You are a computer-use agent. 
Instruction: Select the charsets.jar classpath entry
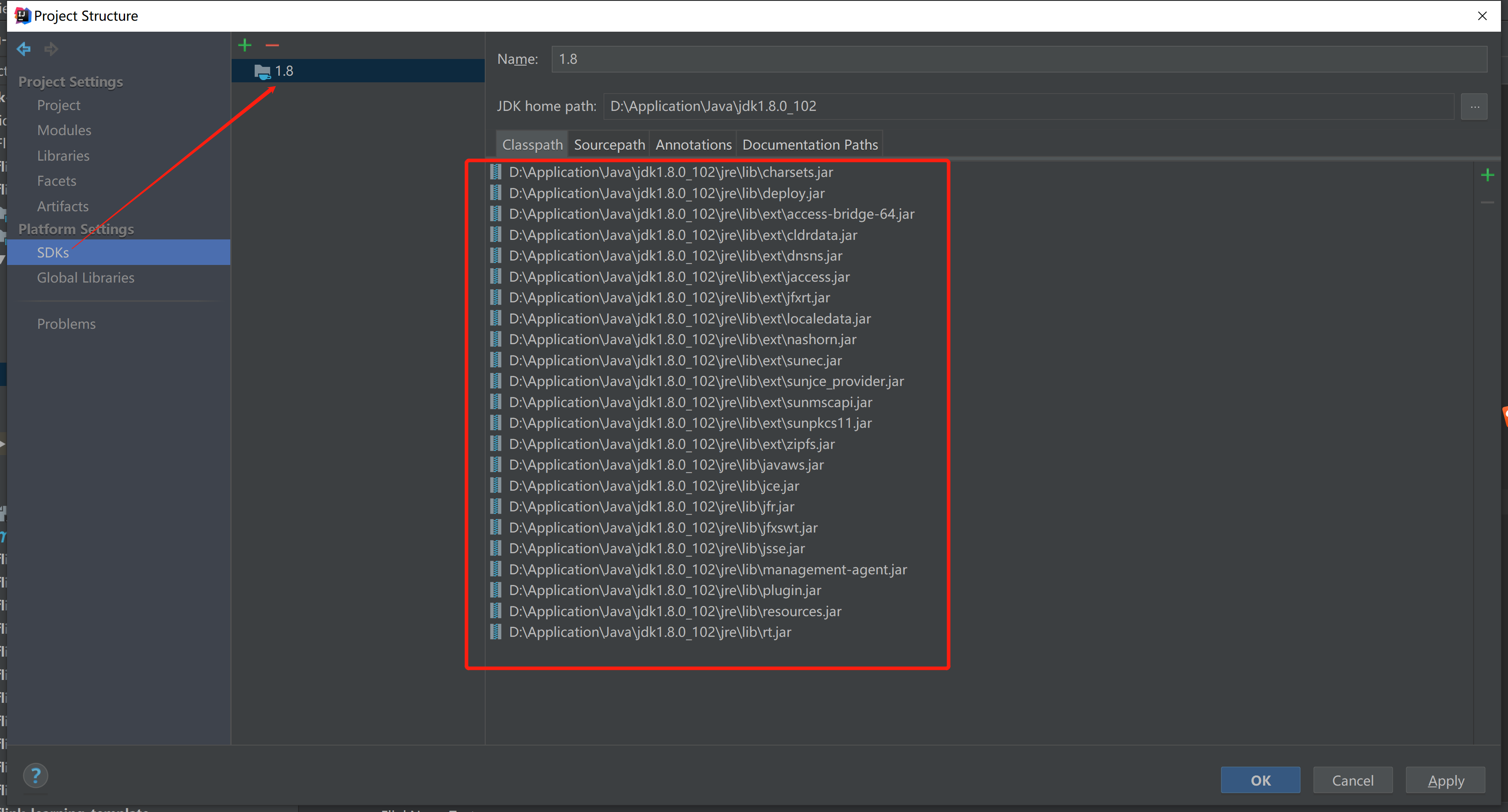671,172
